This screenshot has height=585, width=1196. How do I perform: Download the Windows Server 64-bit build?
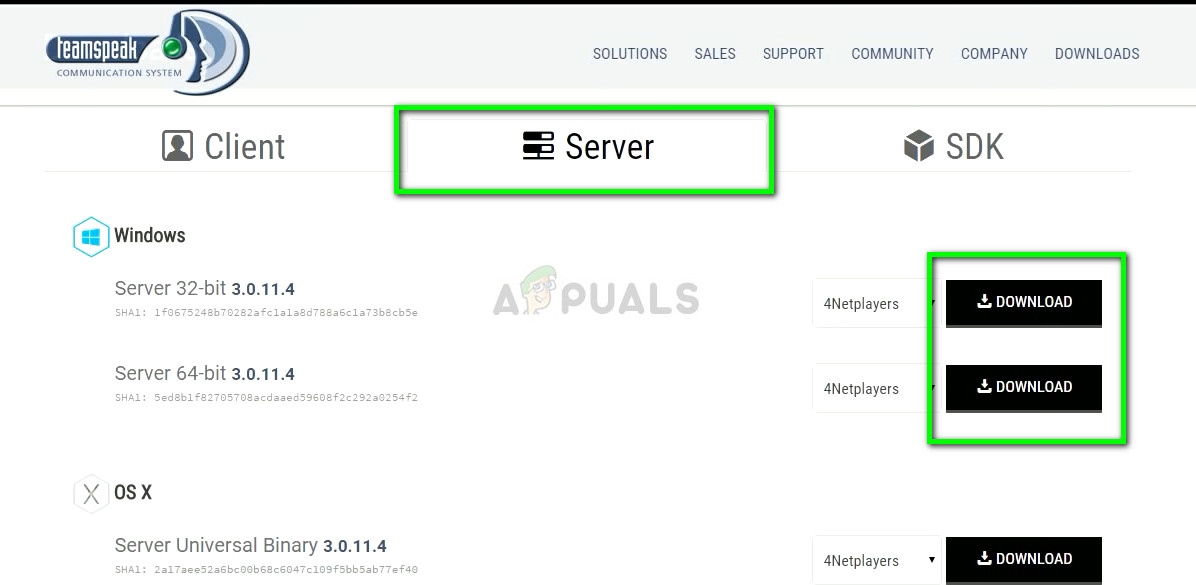[x=1024, y=387]
